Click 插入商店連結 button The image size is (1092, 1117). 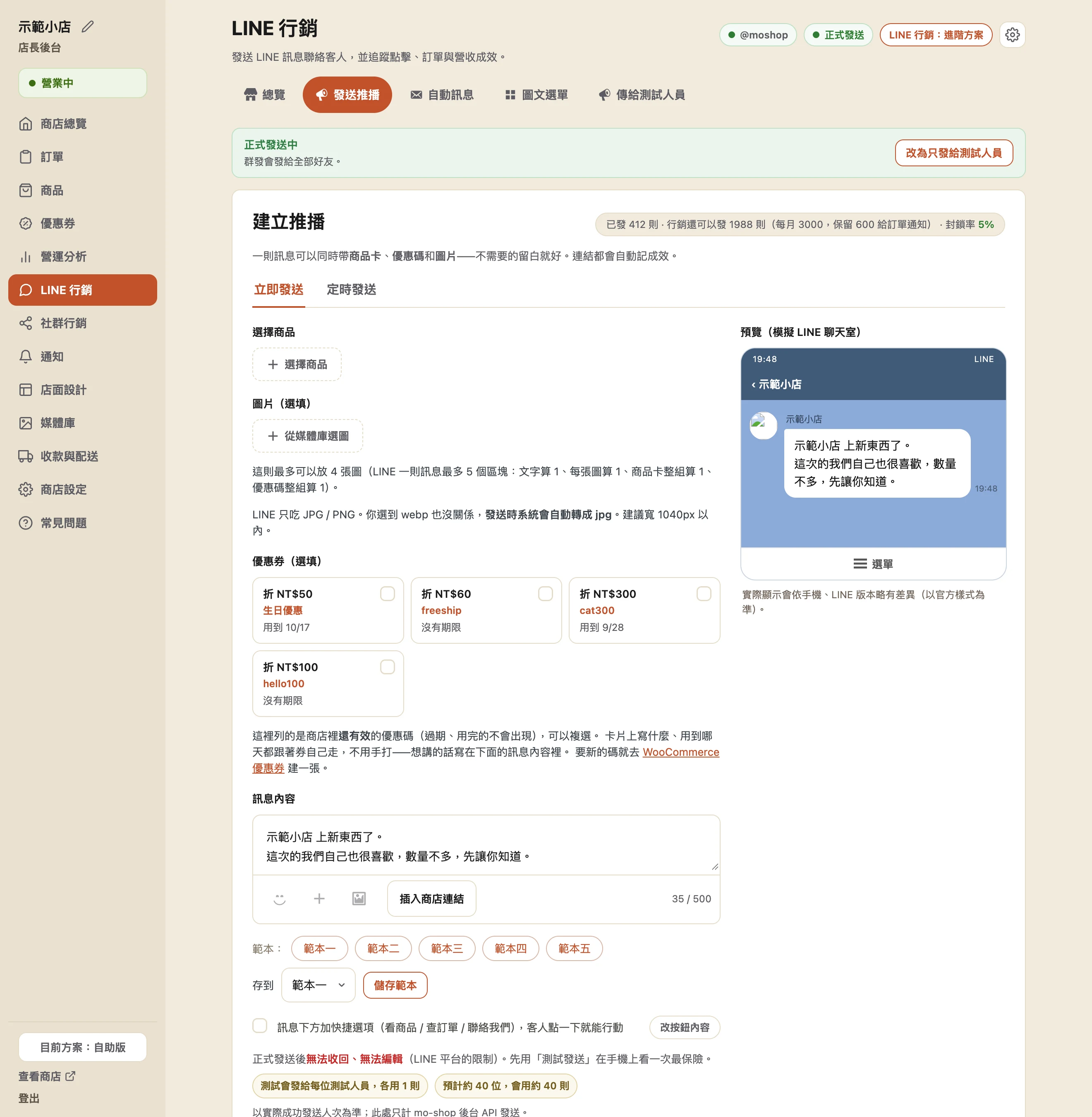(x=432, y=899)
